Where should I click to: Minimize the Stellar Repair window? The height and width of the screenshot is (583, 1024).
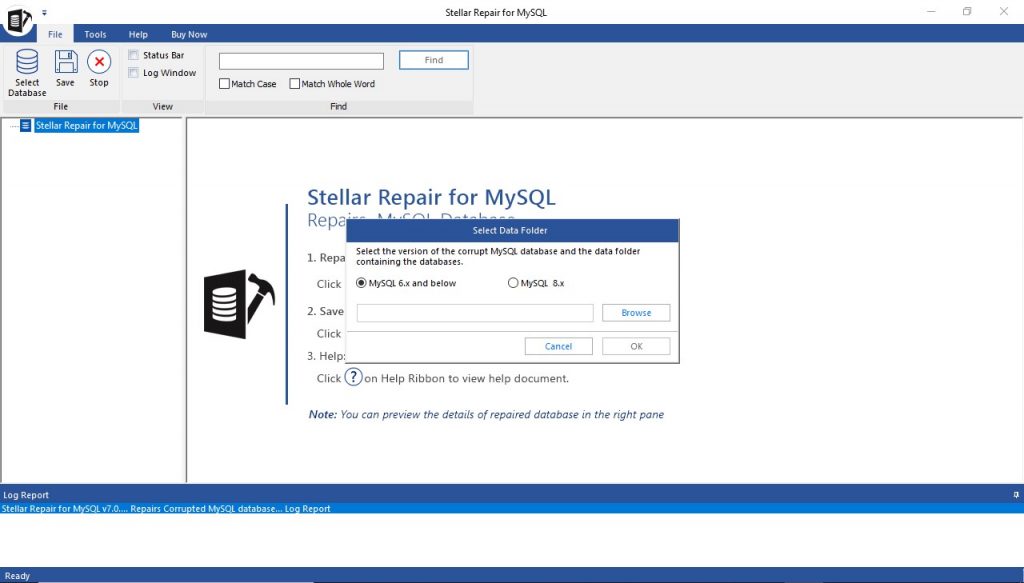931,12
